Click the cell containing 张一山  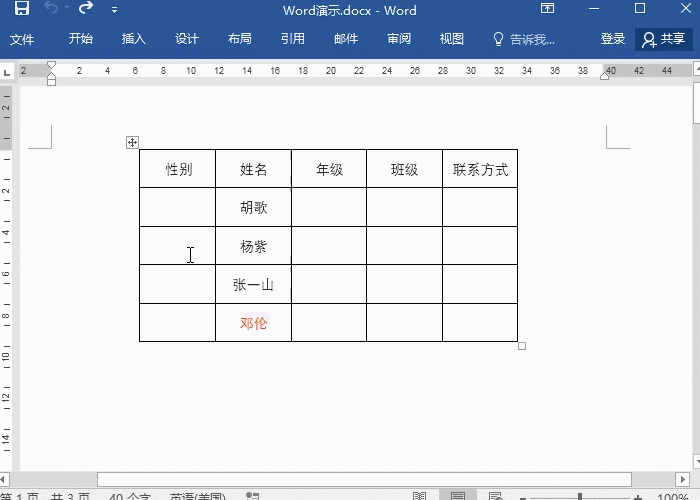(x=253, y=284)
